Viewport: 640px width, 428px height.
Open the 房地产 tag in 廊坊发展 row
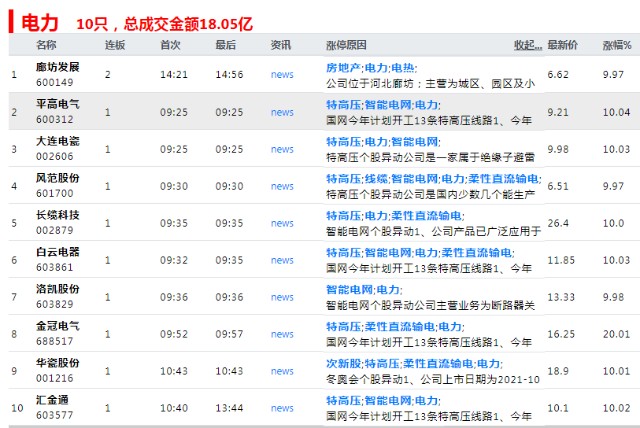[x=343, y=68]
